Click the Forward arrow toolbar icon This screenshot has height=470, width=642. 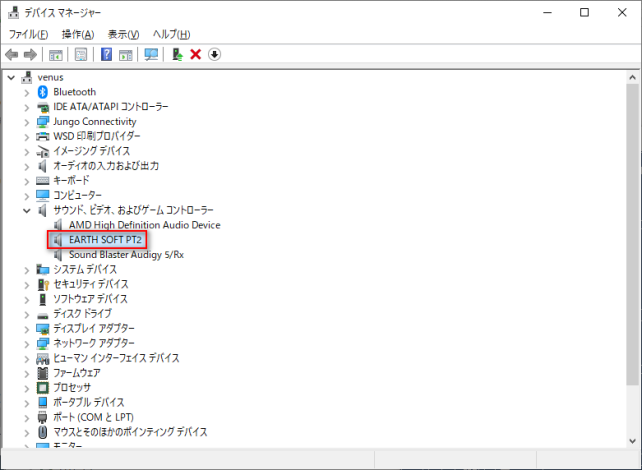click(30, 54)
